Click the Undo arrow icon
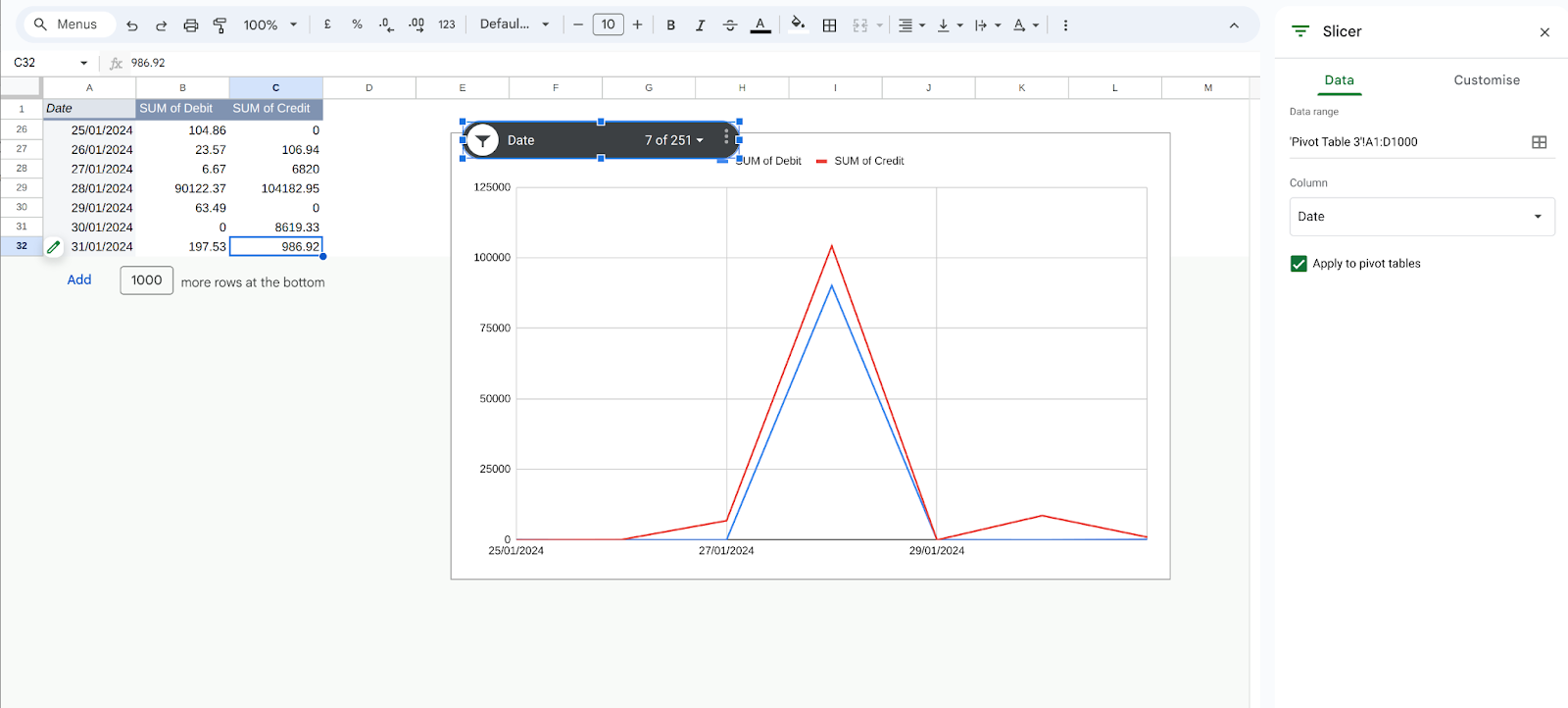The width and height of the screenshot is (1568, 708). 132,25
